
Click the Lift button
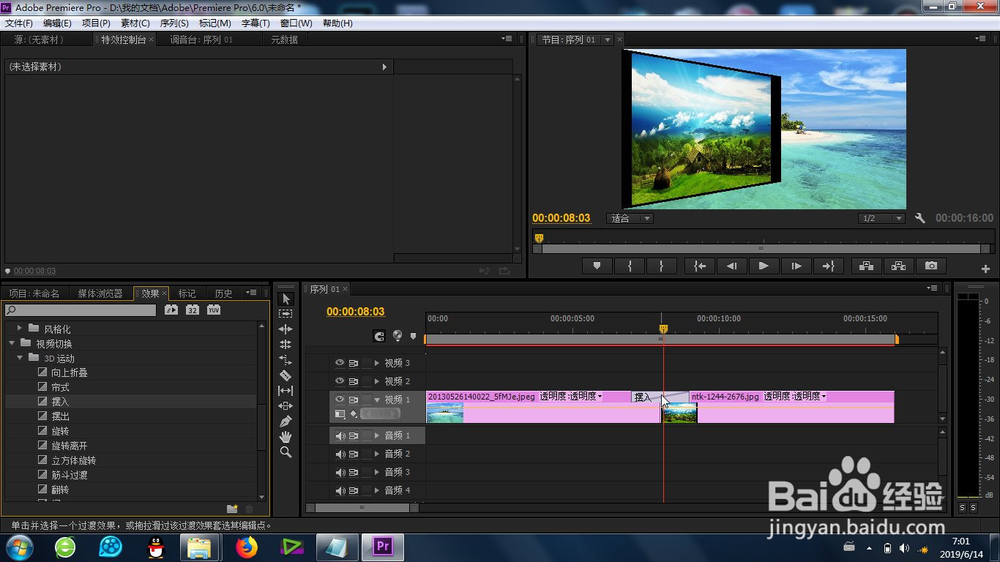click(866, 266)
